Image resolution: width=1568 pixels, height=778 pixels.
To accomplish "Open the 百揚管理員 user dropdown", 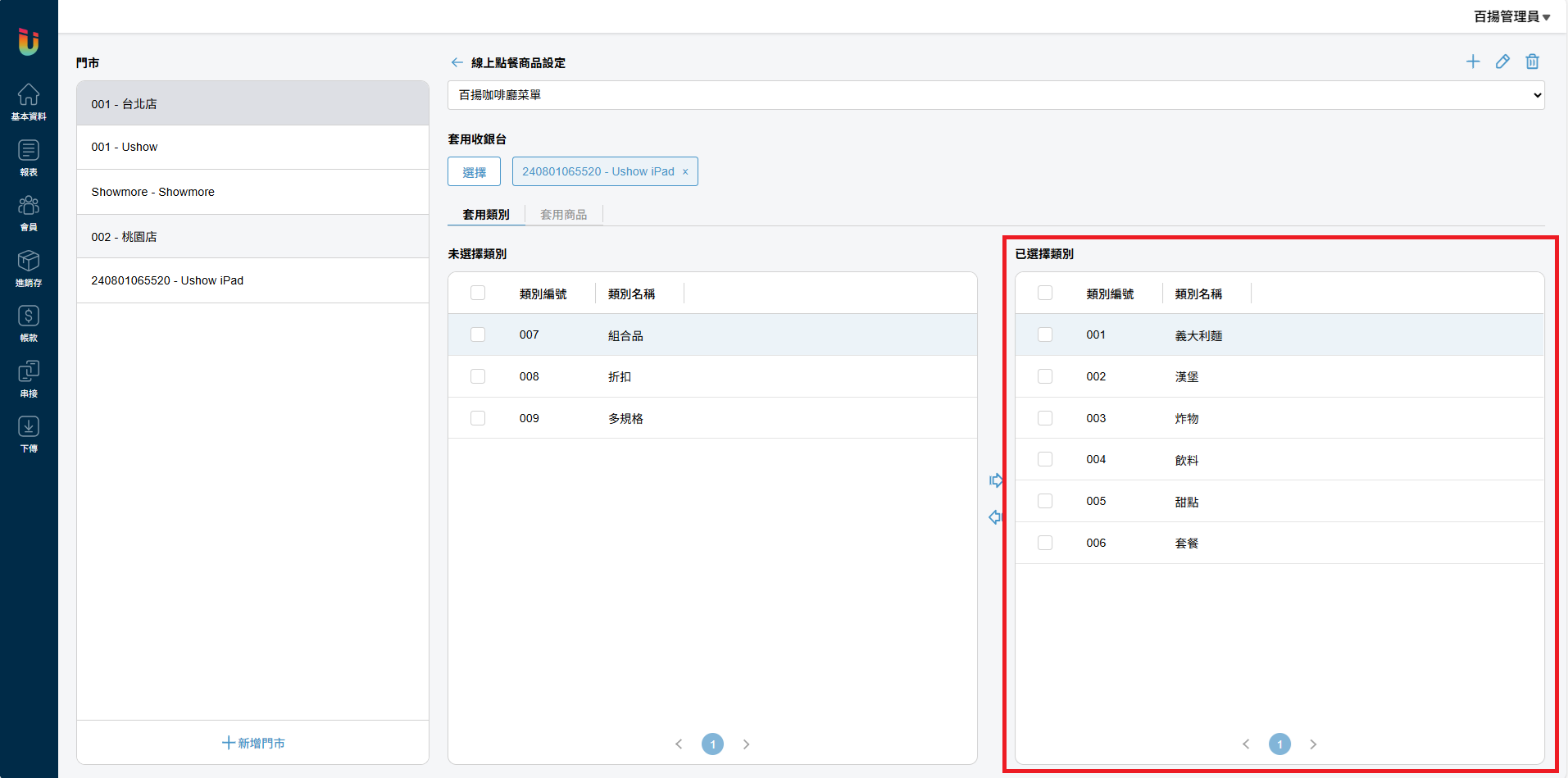I will (x=1511, y=16).
